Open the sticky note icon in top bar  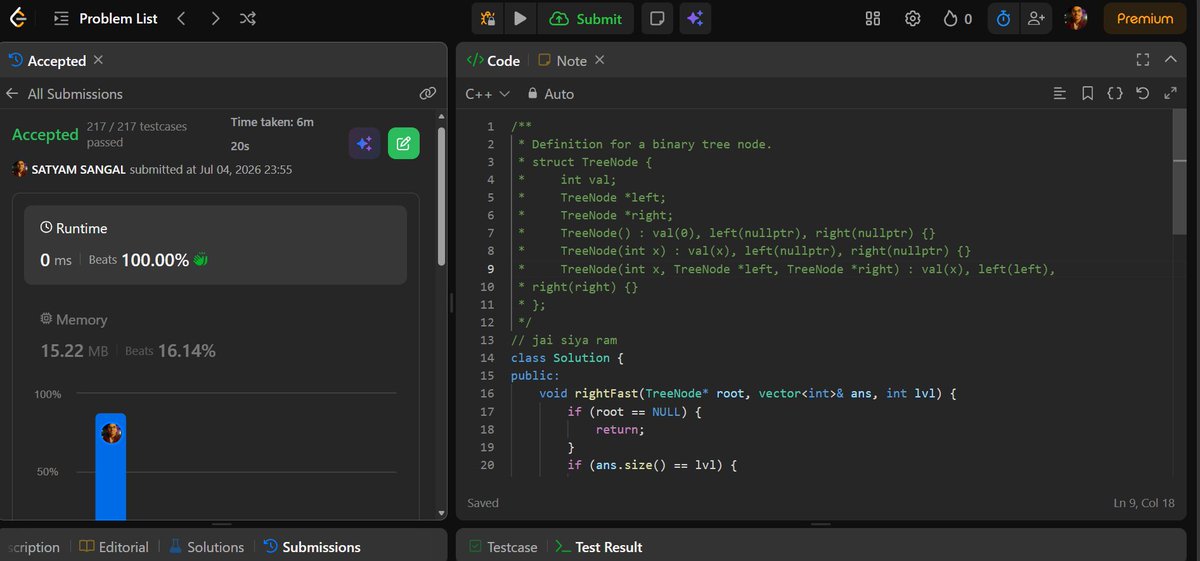(x=657, y=18)
